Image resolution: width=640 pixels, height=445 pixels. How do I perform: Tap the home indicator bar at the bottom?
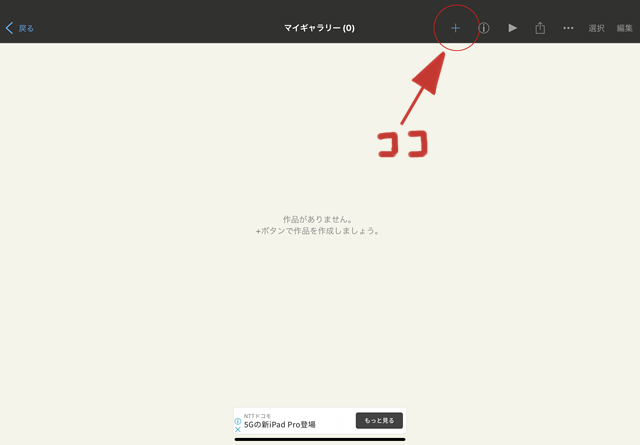tap(320, 440)
